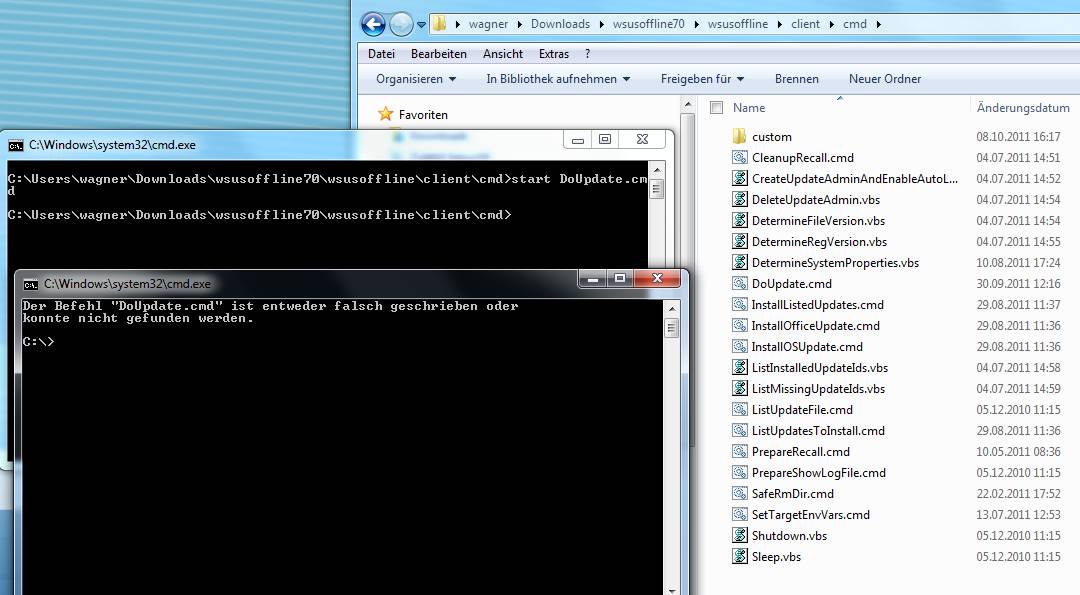Click the wsusoffline breadcrumb in address bar
1080x595 pixels.
pos(737,24)
